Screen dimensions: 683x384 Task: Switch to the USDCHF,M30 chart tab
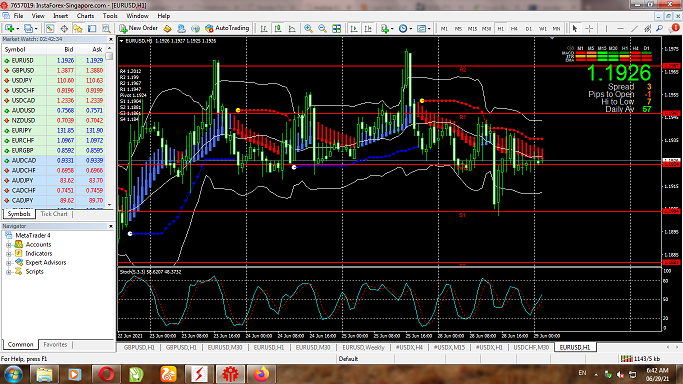(531, 347)
